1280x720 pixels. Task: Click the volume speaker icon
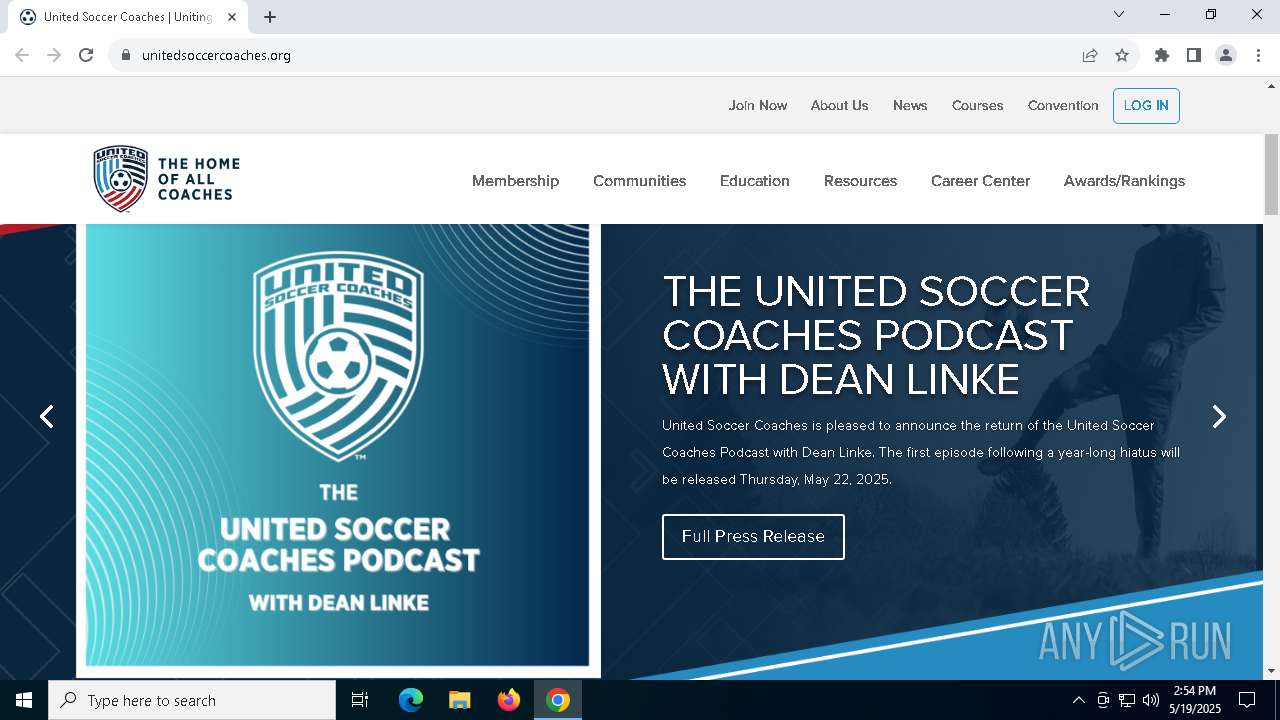coord(1151,700)
